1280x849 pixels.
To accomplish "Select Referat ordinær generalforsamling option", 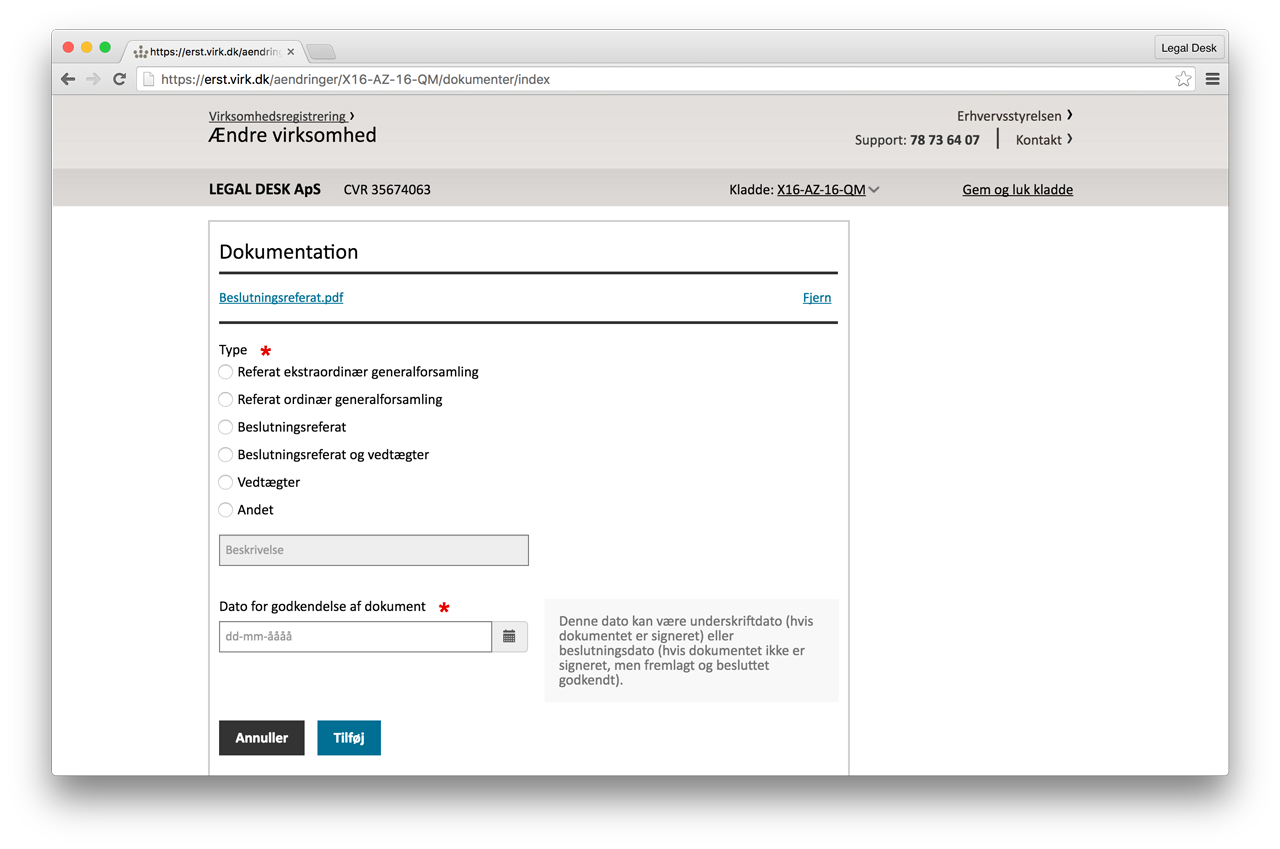I will pos(226,399).
